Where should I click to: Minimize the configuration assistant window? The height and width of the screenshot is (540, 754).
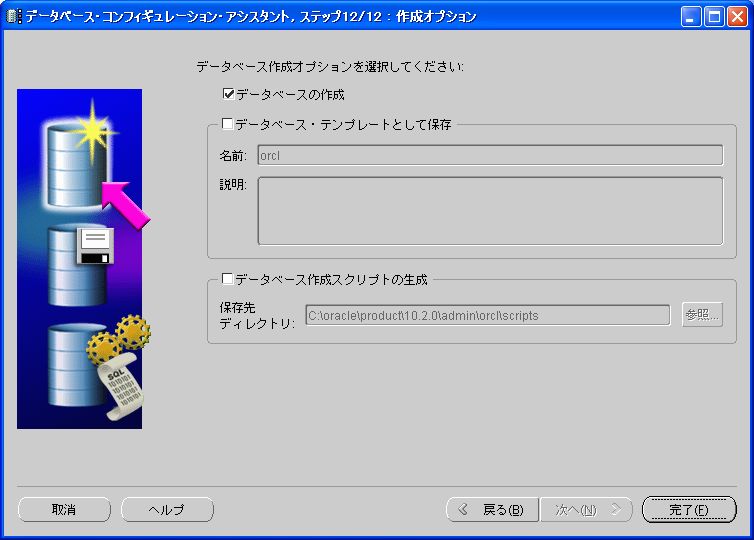point(691,17)
